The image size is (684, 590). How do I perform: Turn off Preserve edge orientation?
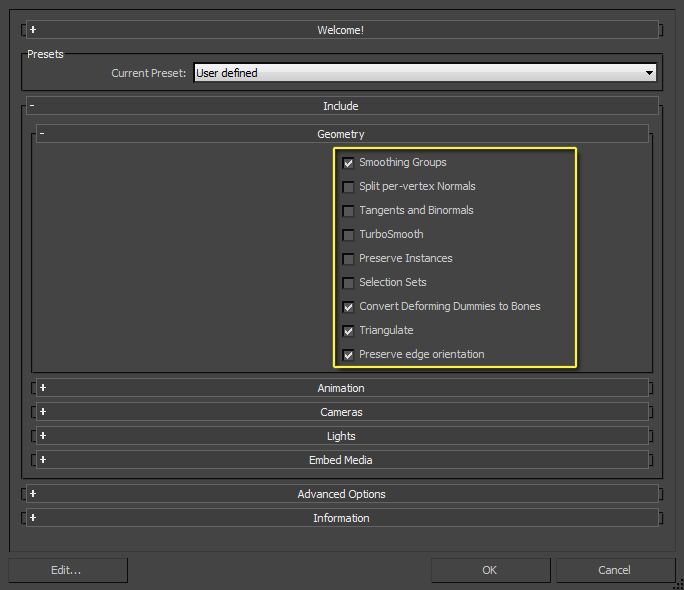(348, 355)
